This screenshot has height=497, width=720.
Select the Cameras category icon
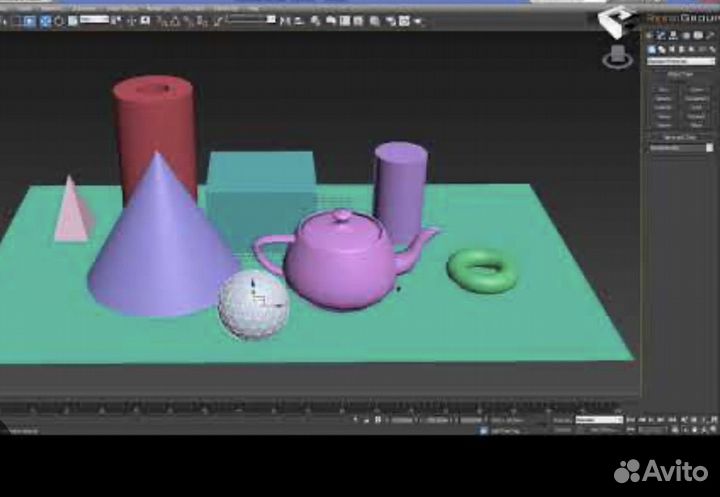pos(682,49)
